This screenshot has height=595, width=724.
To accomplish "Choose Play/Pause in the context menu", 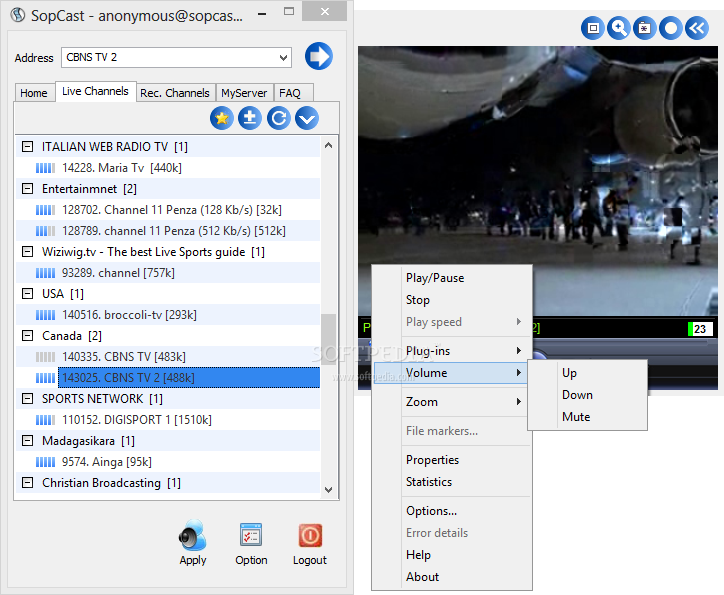I will pos(452,278).
